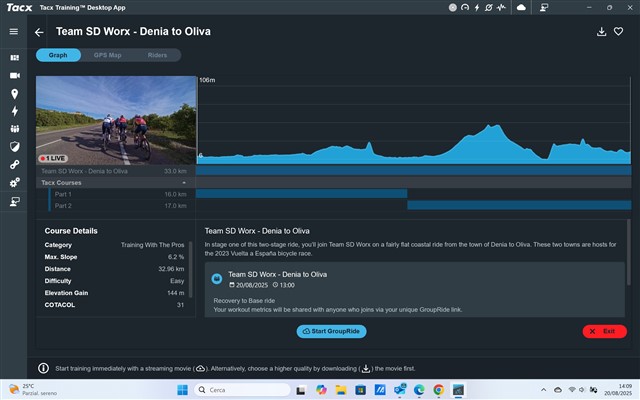The height and width of the screenshot is (400, 640).
Task: Open the lightning bolt workouts section
Action: click(x=15, y=111)
